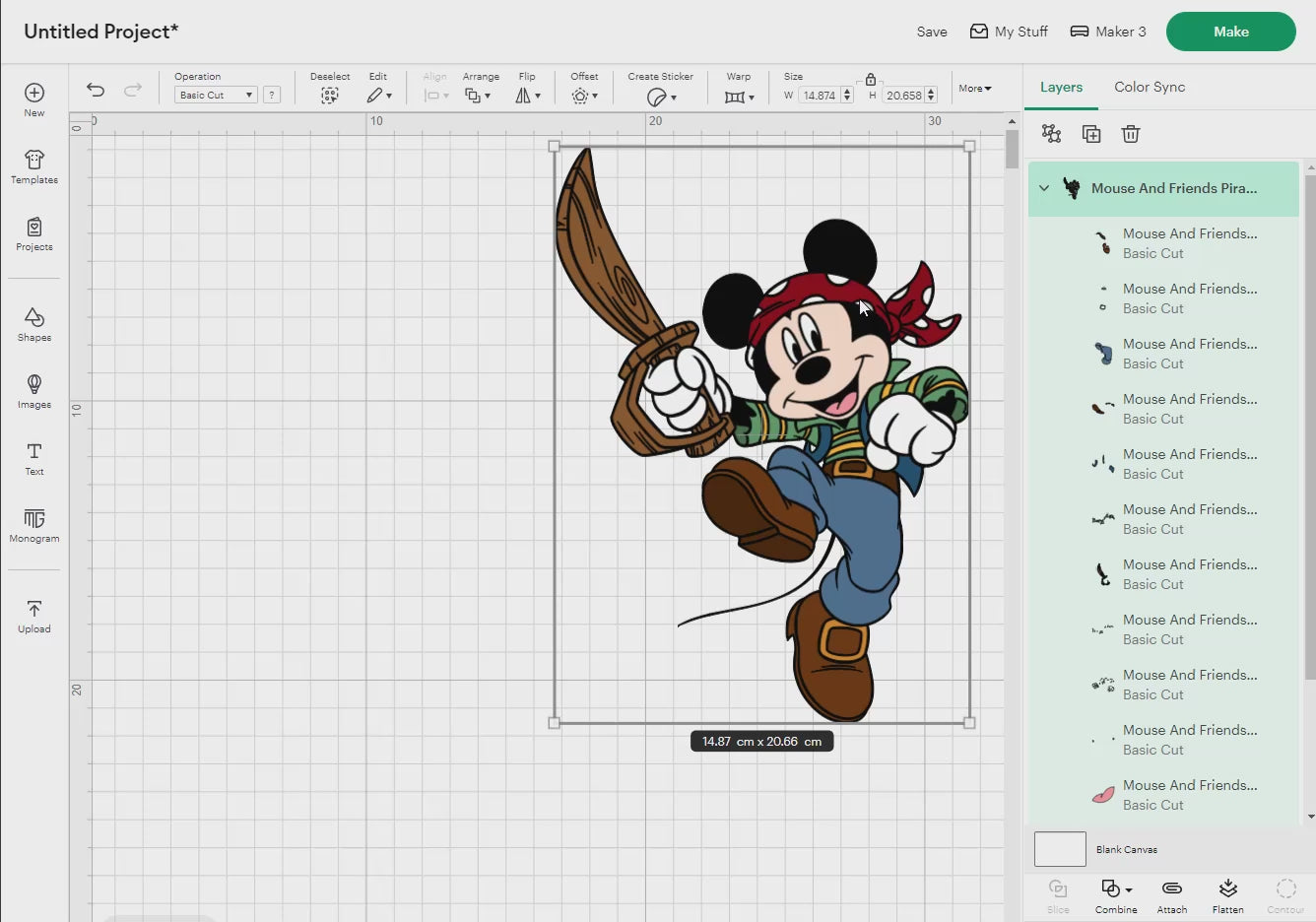Screen dimensions: 1316x922
Task: Open the Images library
Action: coord(34,391)
